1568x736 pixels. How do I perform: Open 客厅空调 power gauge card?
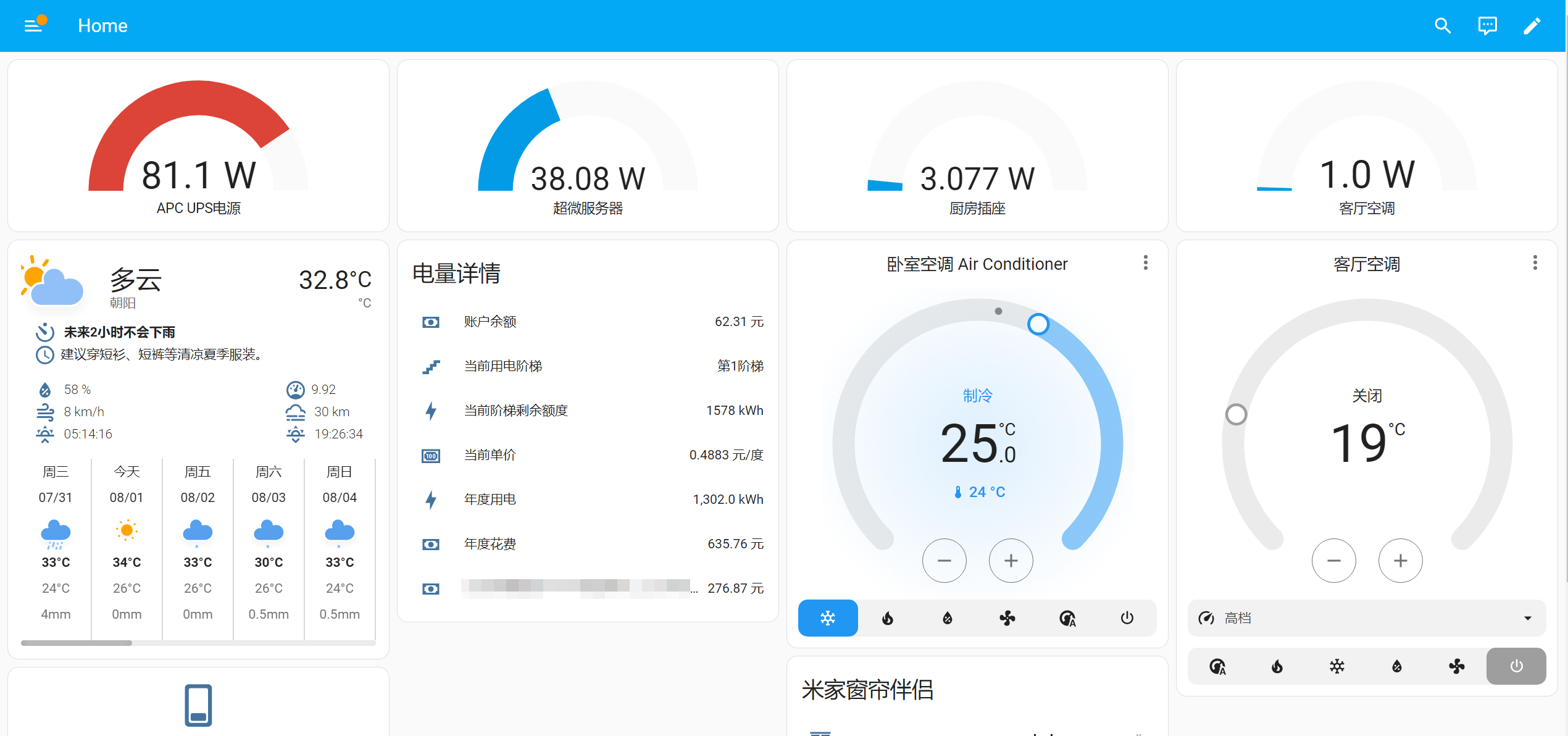tap(1367, 146)
